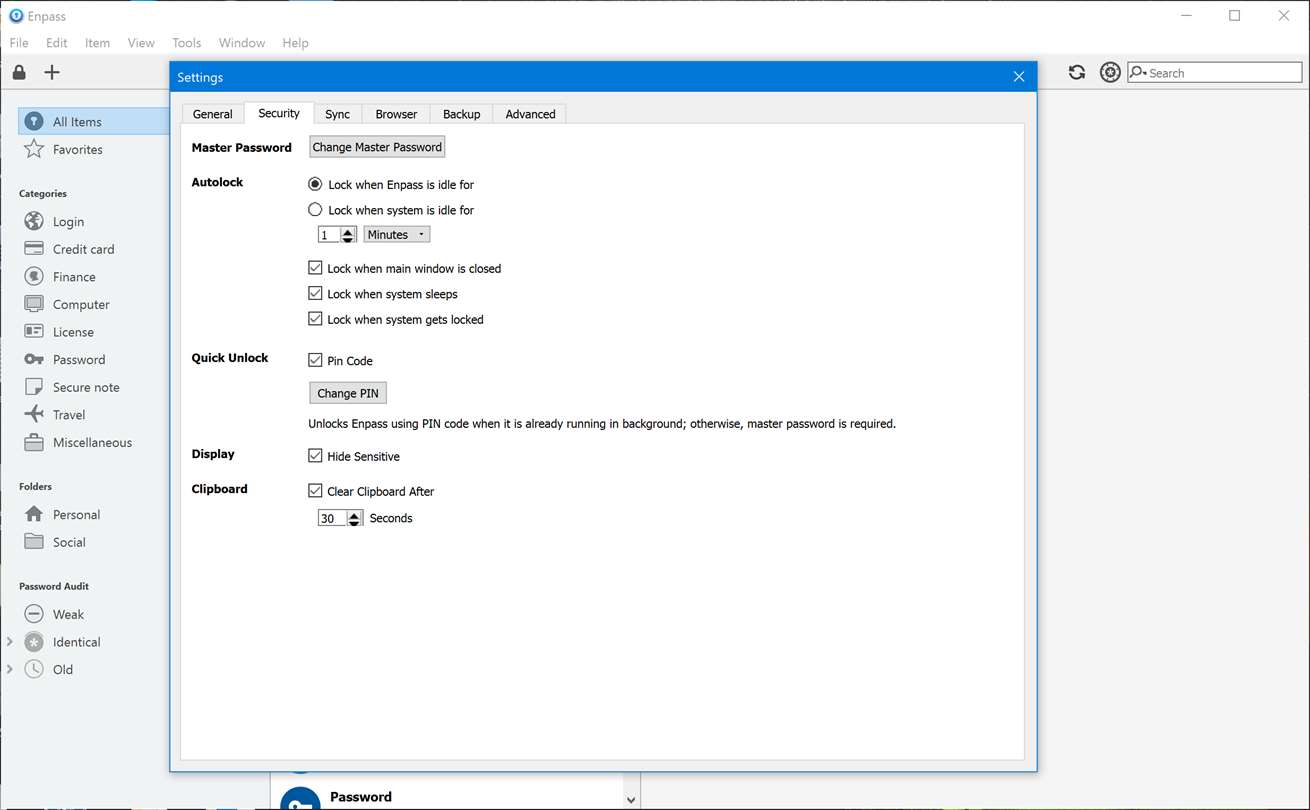Open Weak password audit icon
The image size is (1310, 810).
34,614
